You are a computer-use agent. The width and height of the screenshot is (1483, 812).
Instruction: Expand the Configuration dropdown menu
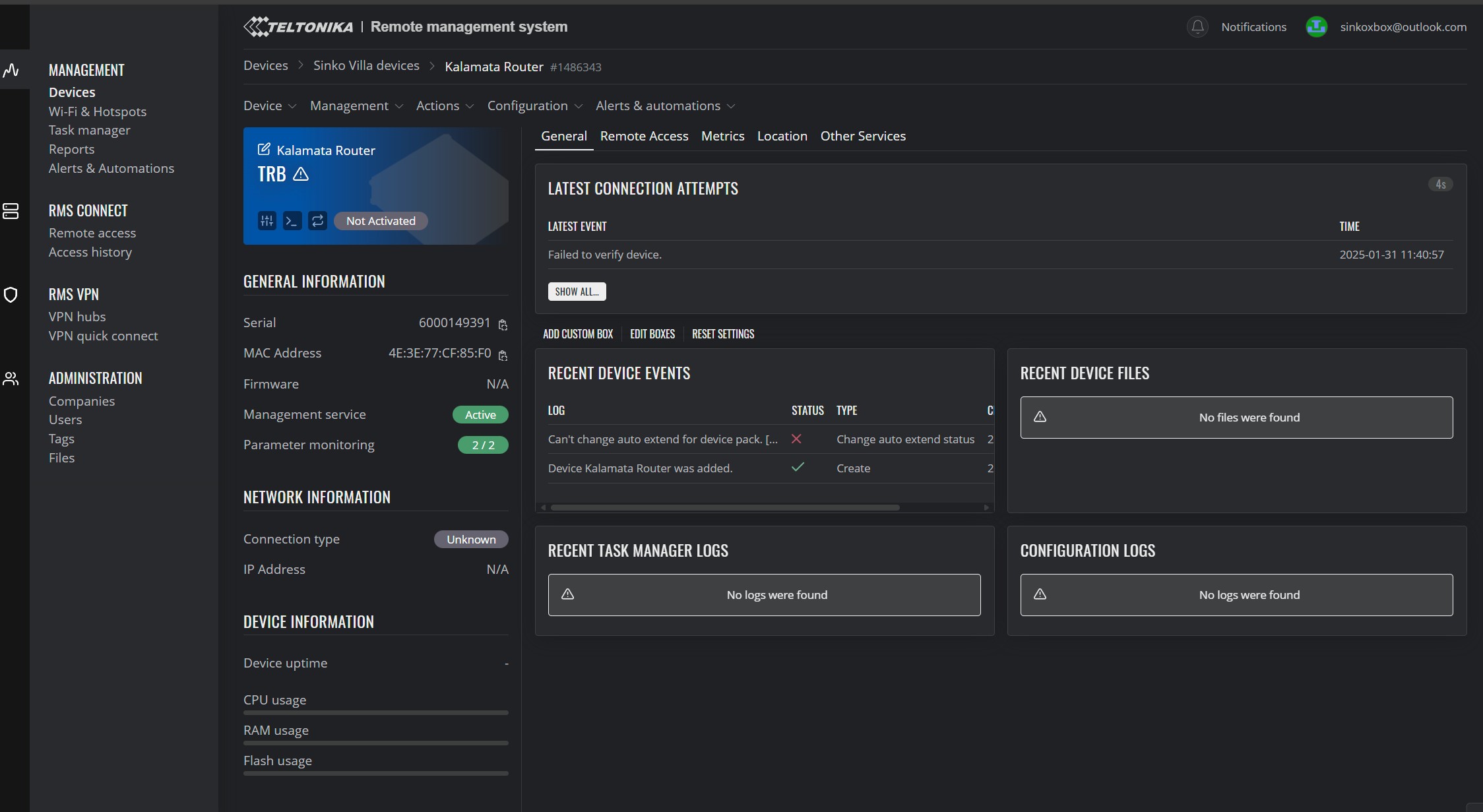[x=535, y=106]
